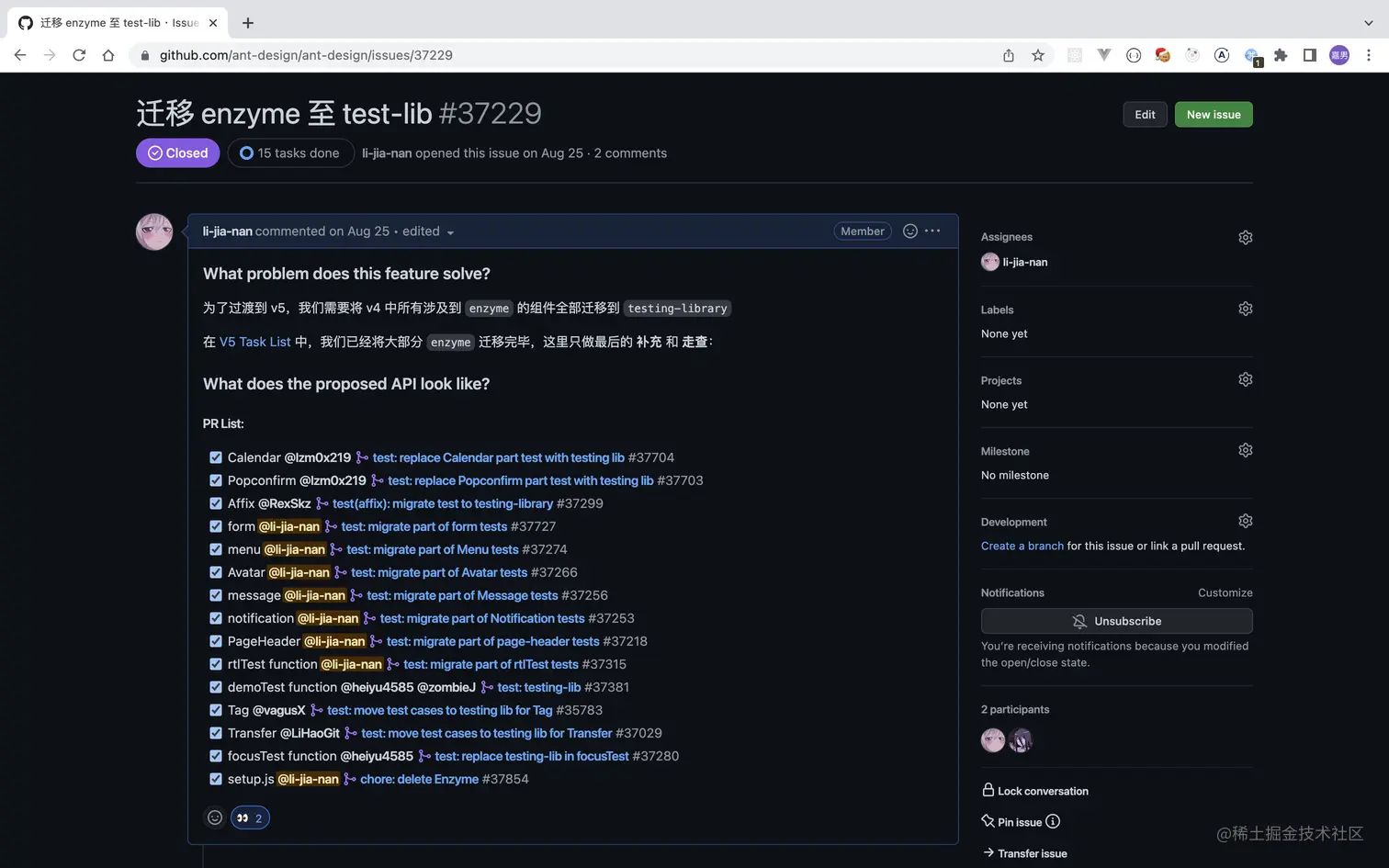Click the browser forward arrow
The image size is (1389, 868).
click(x=50, y=55)
